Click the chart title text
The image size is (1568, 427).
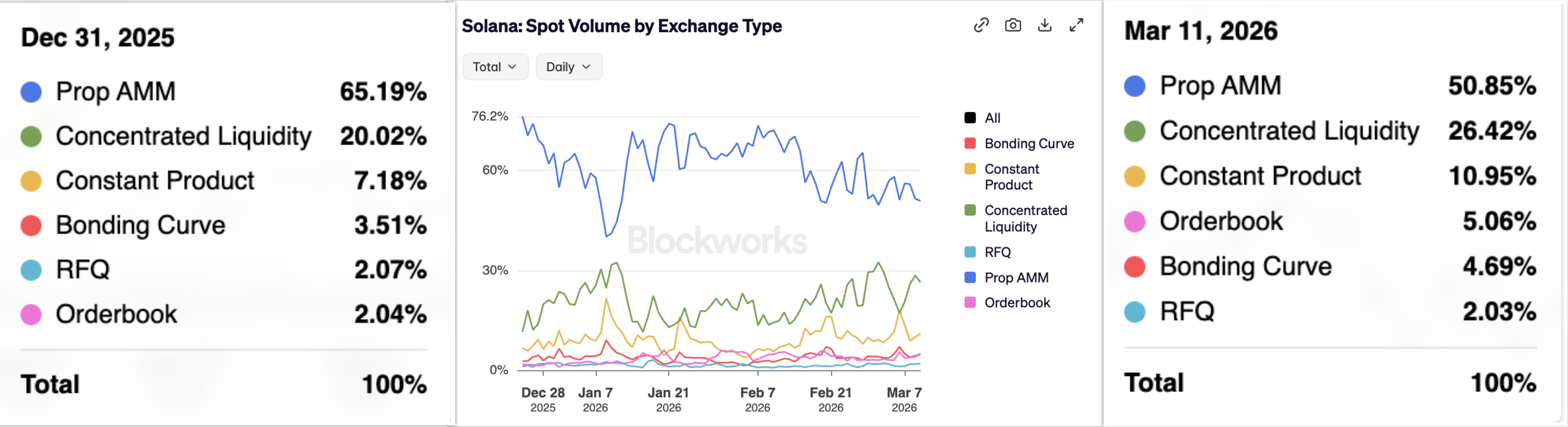(x=622, y=26)
